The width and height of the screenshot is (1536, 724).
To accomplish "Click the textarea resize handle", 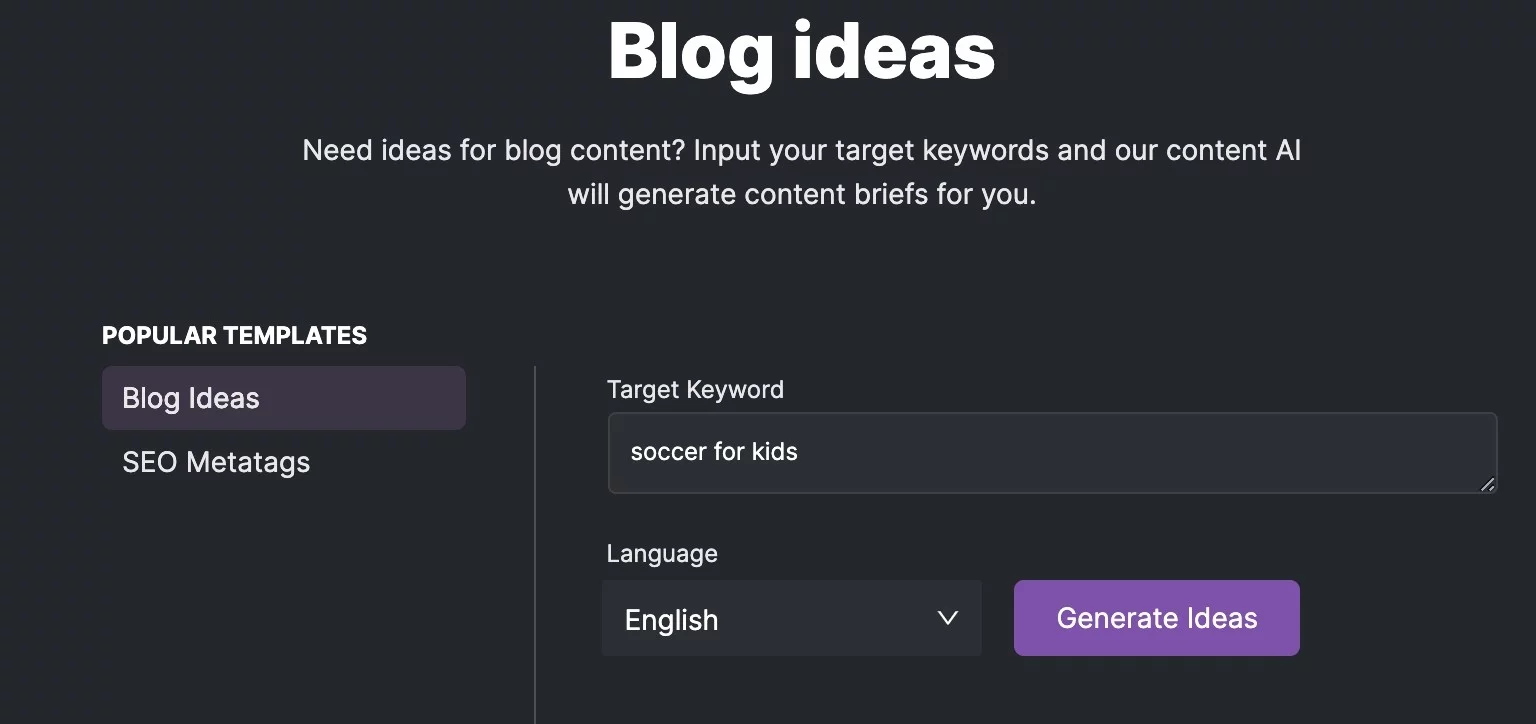I will tap(1488, 486).
